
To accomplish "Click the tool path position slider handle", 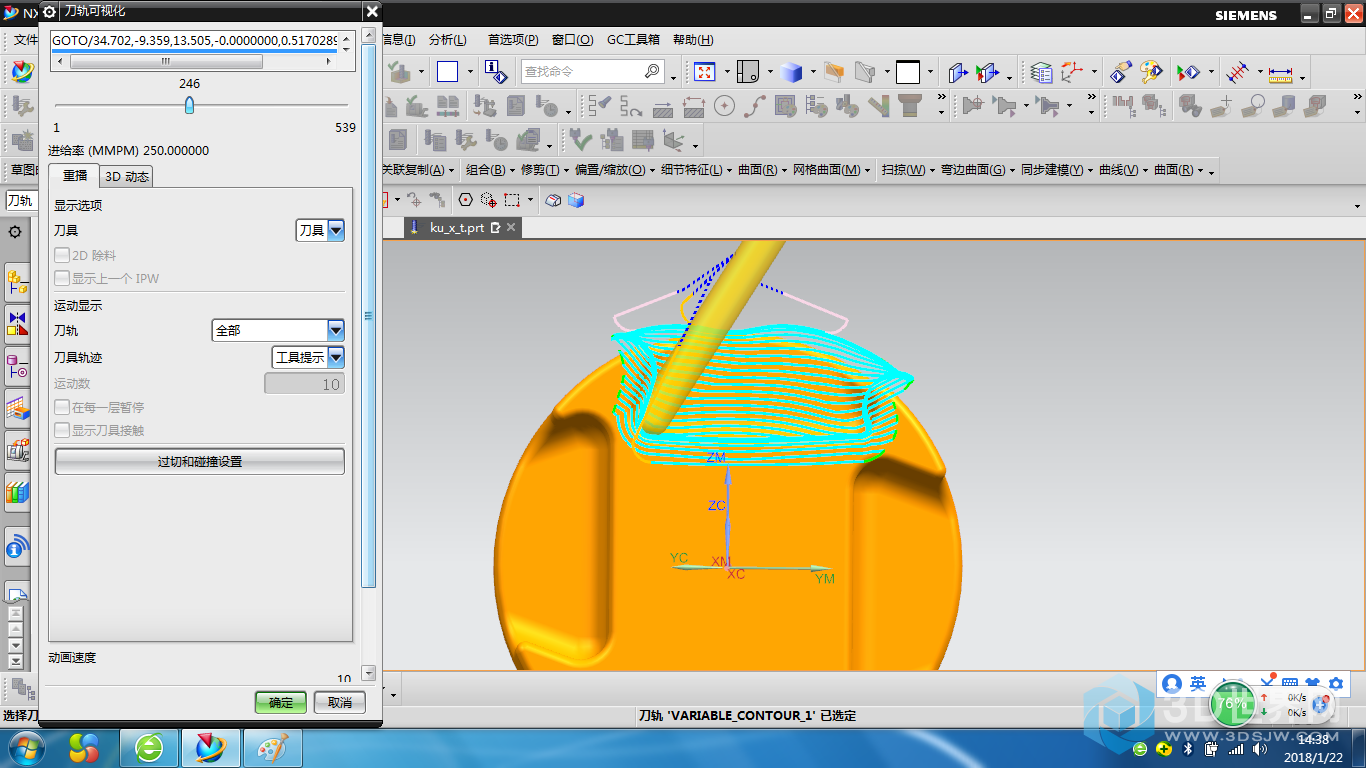I will click(189, 105).
